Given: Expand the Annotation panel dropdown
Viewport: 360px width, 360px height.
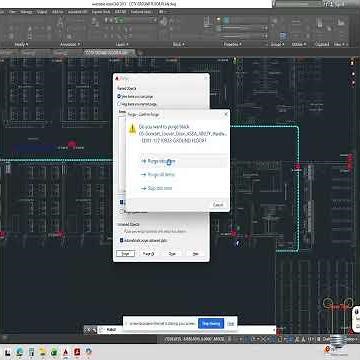Looking at the screenshot, I should pyautogui.click(x=70, y=44).
